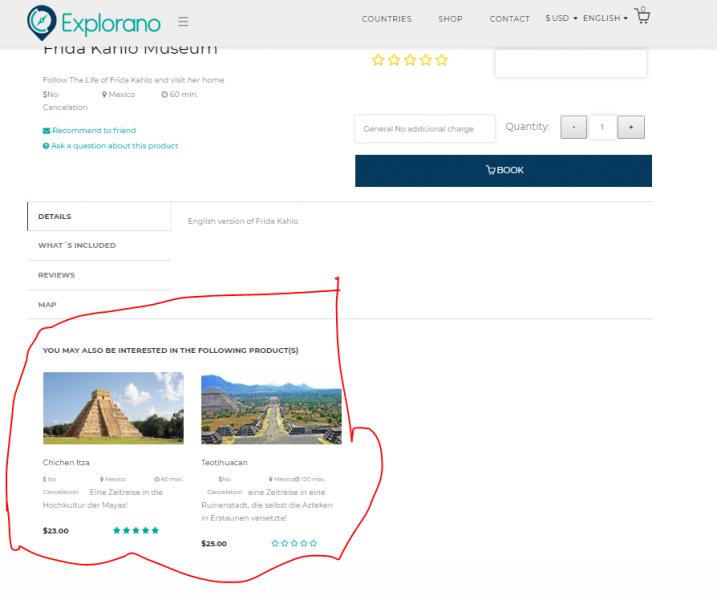The height and width of the screenshot is (600, 717).
Task: Click the Chichen Itza star rating
Action: [x=135, y=530]
